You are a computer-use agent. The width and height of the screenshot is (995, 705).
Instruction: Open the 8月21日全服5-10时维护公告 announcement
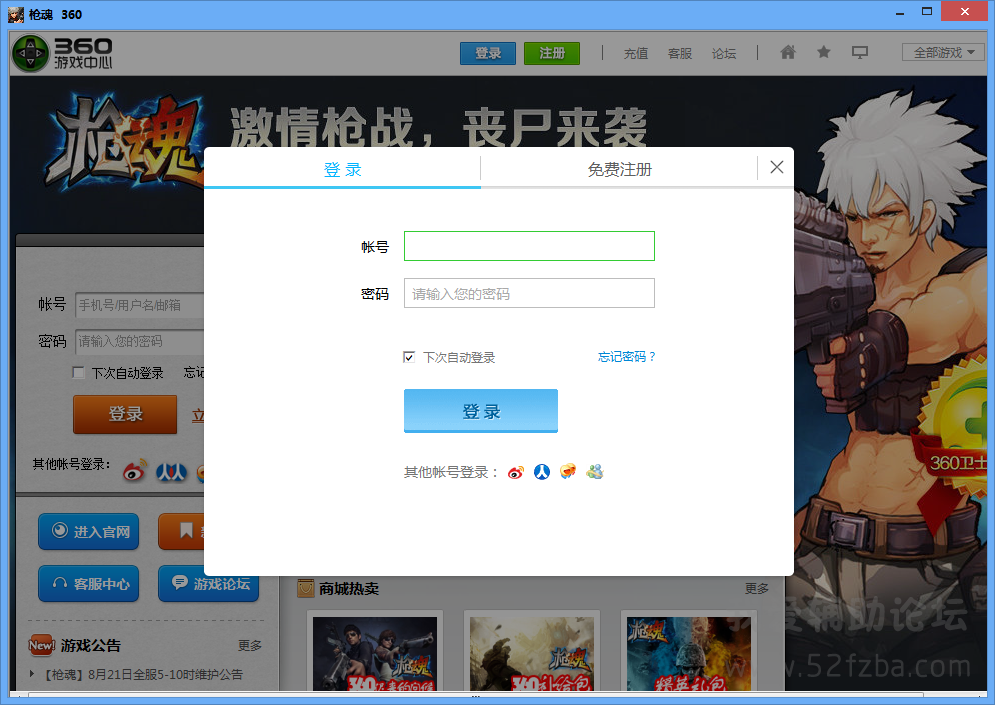[x=143, y=675]
